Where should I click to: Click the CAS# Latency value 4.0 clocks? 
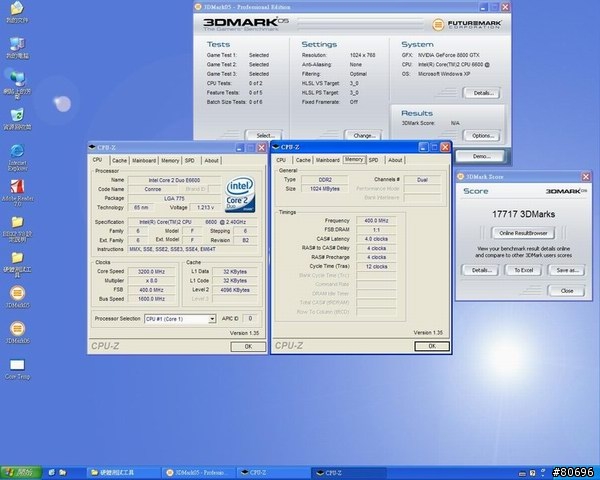376,239
